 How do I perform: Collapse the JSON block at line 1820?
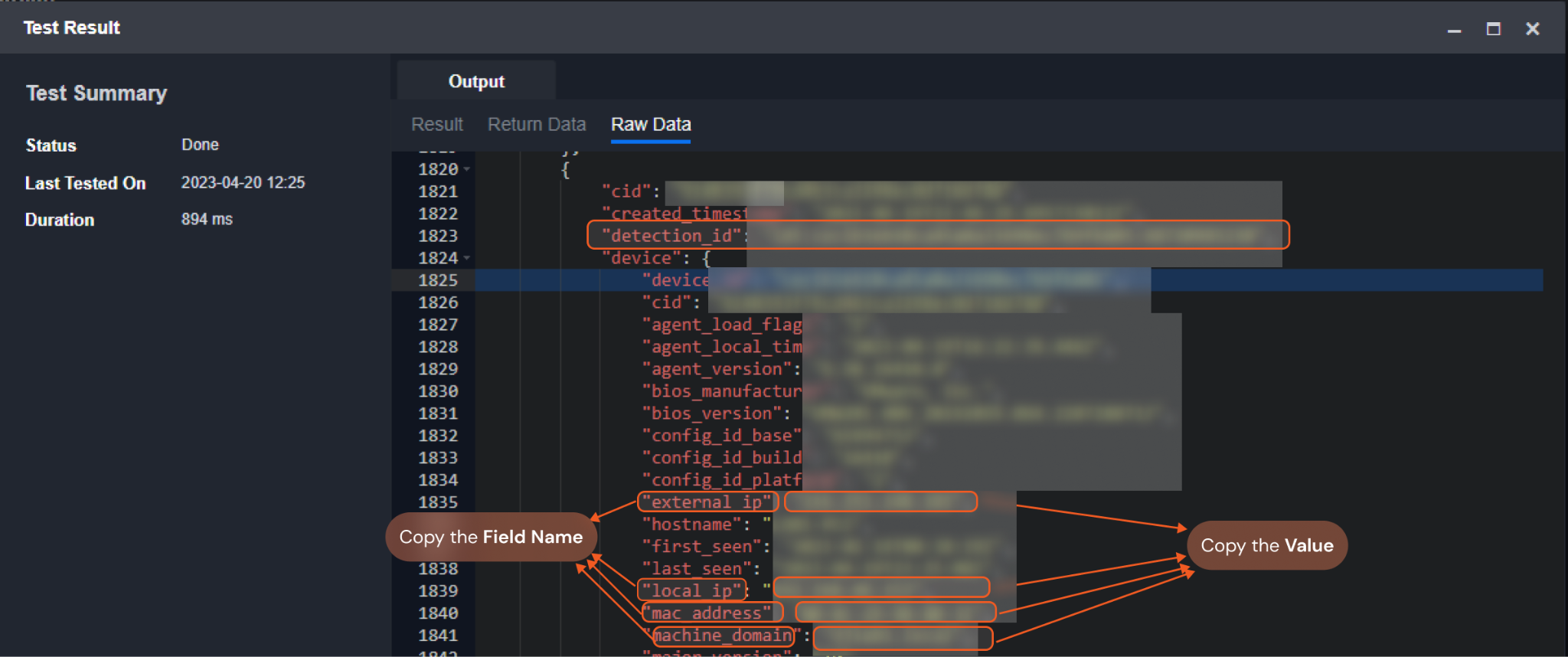(467, 169)
